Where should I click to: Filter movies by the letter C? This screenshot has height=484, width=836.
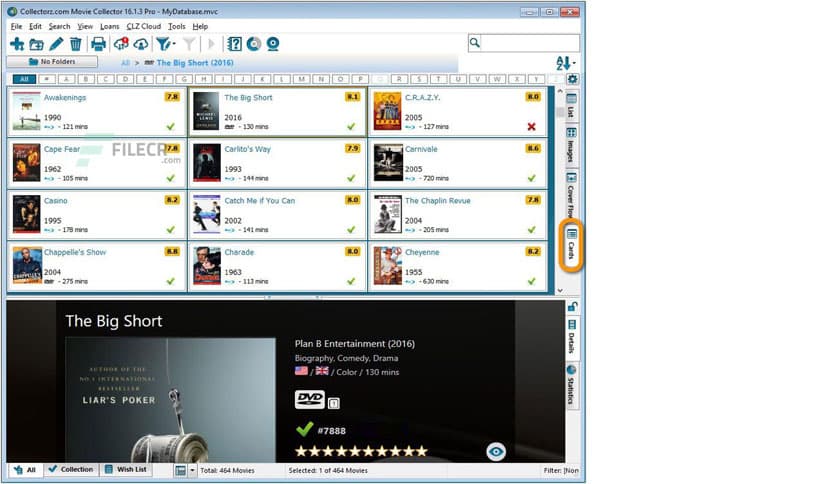click(x=106, y=79)
